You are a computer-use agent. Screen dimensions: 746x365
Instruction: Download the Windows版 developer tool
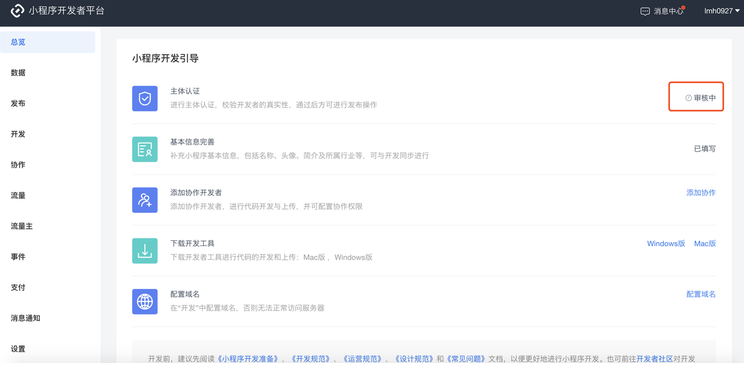tap(666, 244)
